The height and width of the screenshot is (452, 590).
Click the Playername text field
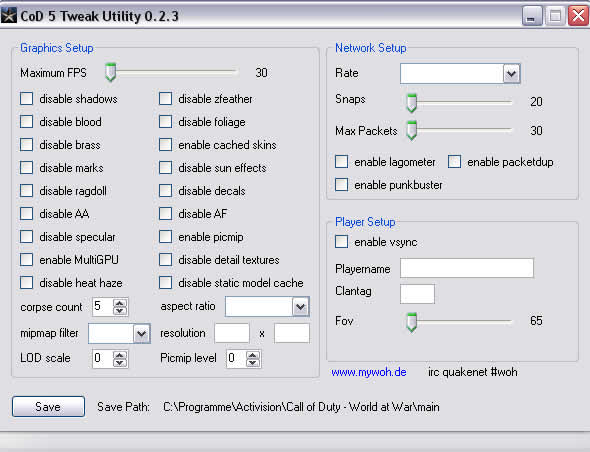(467, 268)
